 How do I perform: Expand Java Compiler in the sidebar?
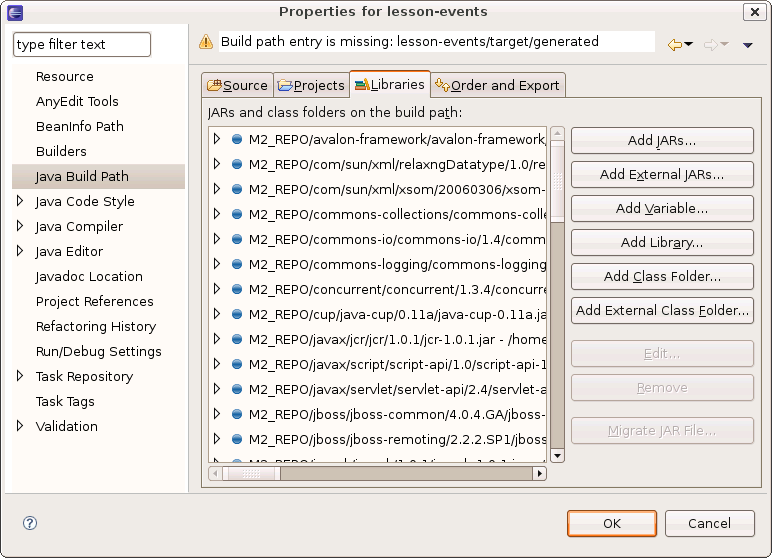(x=20, y=226)
